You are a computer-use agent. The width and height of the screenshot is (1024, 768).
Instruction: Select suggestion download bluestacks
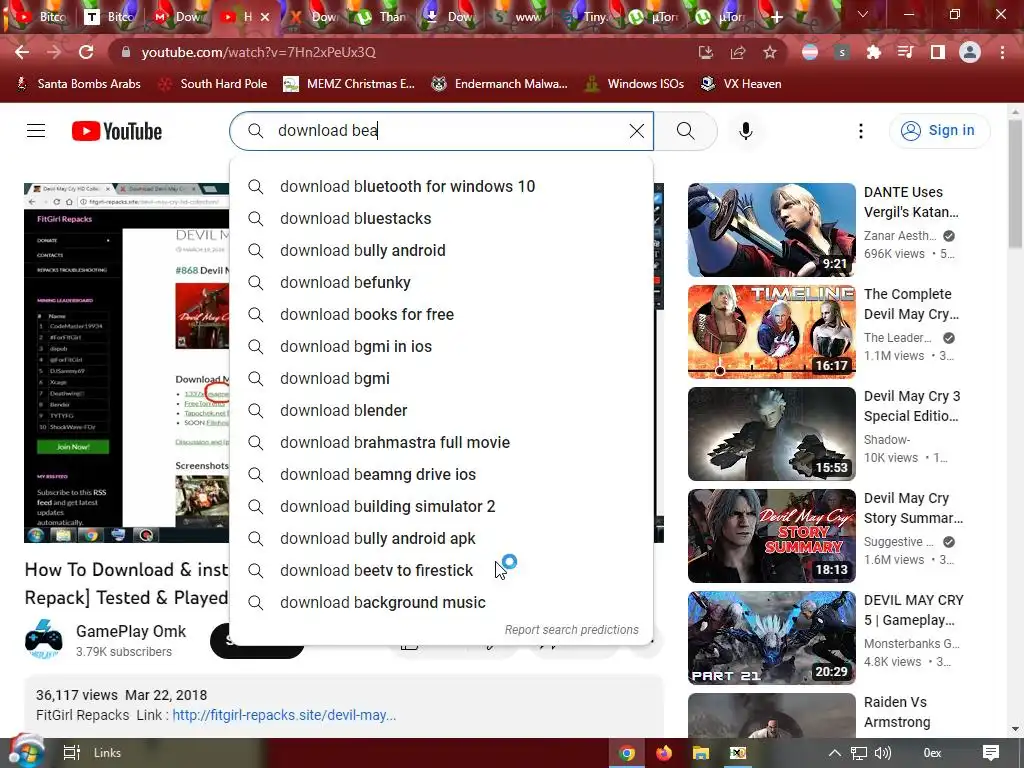[441, 219]
